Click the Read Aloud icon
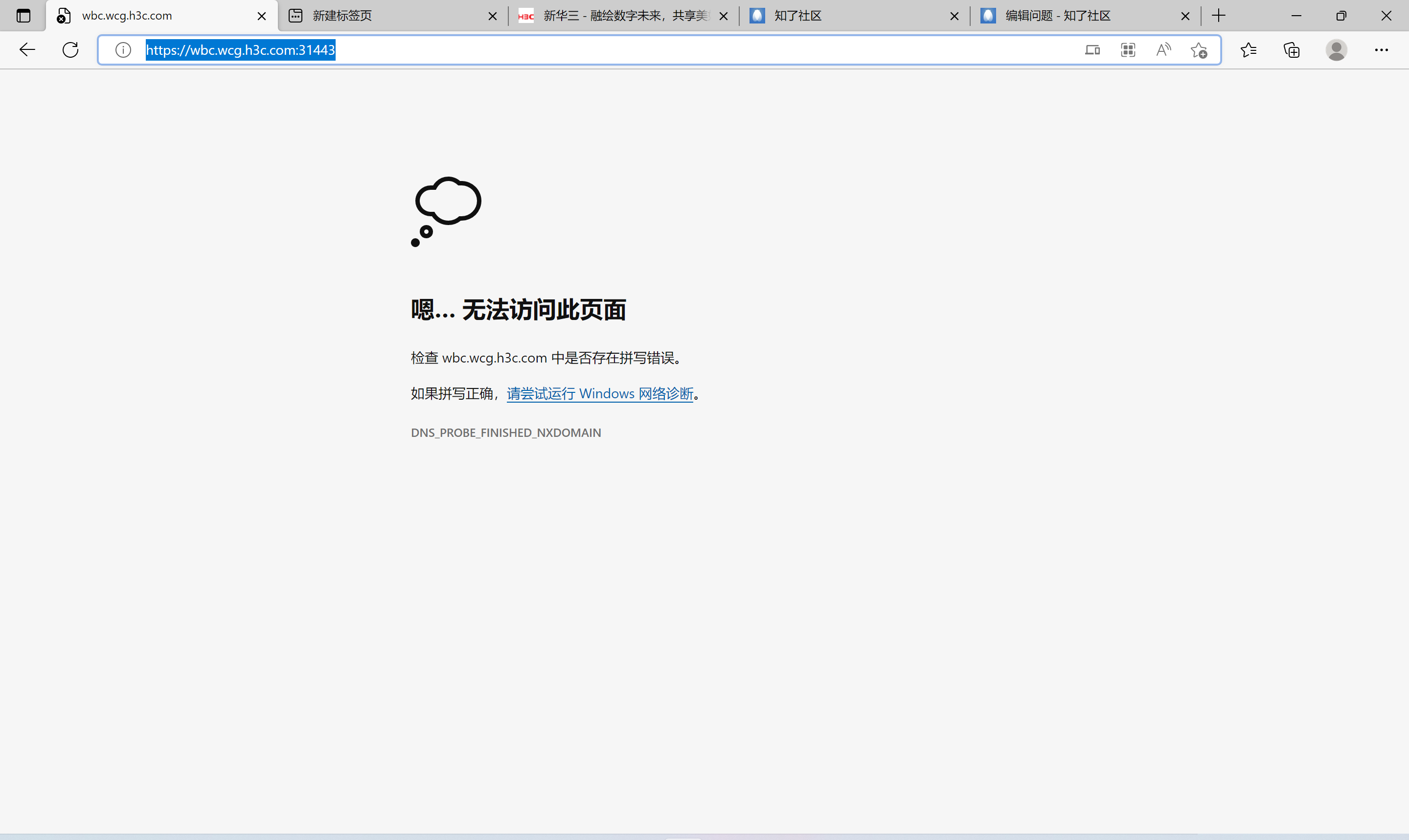The height and width of the screenshot is (840, 1409). pyautogui.click(x=1163, y=50)
